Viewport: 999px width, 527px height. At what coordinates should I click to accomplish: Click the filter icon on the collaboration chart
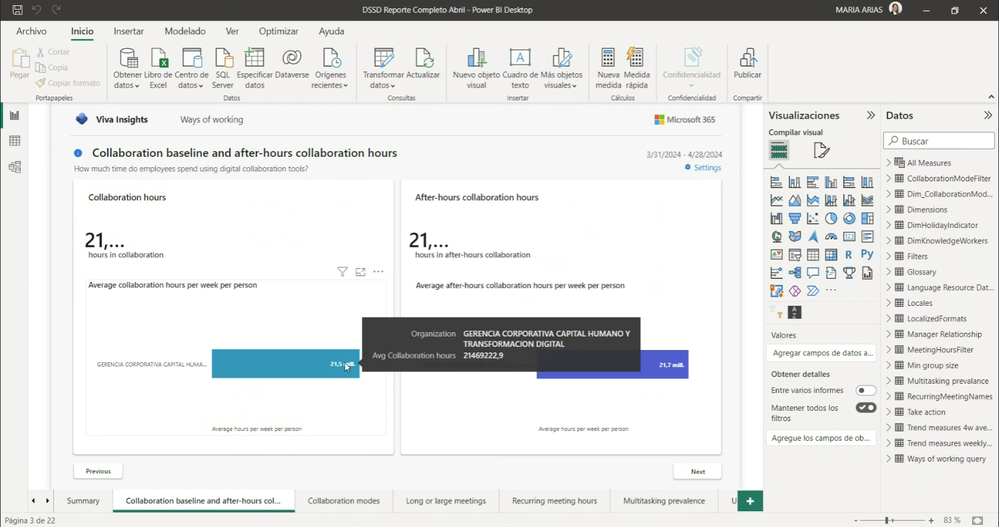[342, 272]
